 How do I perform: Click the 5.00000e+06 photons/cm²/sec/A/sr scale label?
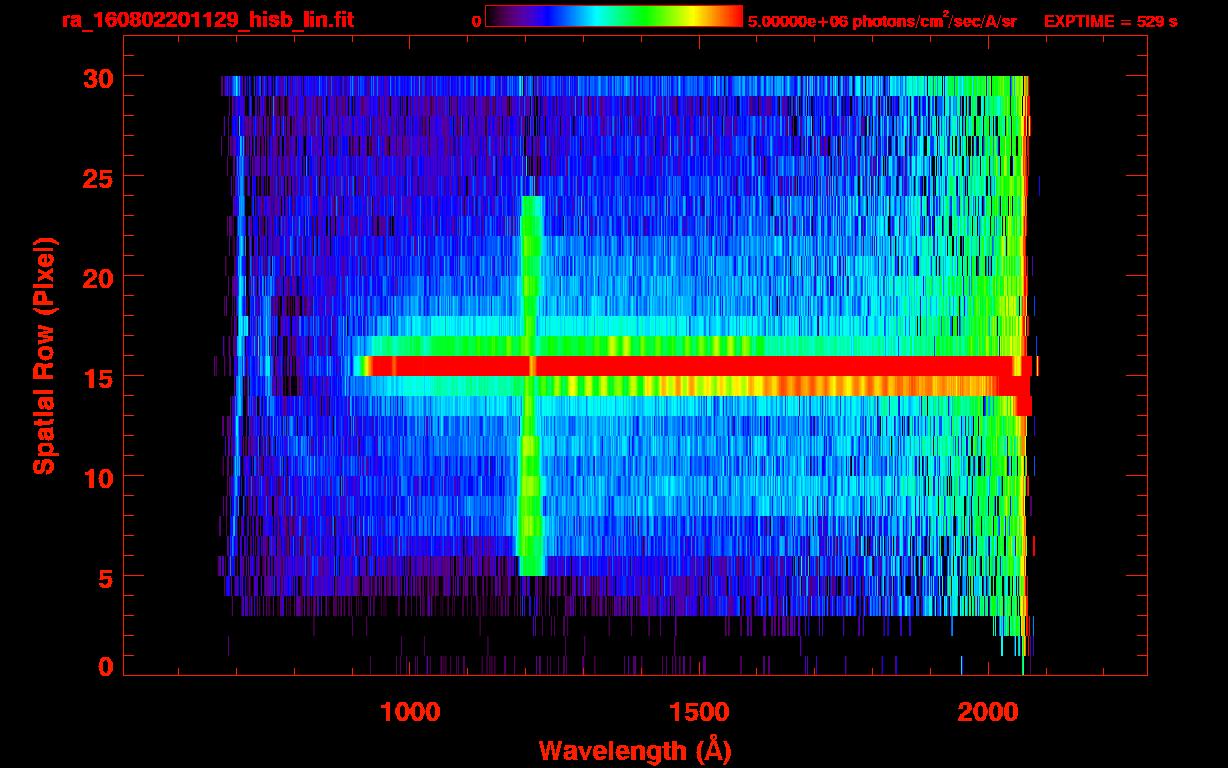pyautogui.click(x=882, y=20)
